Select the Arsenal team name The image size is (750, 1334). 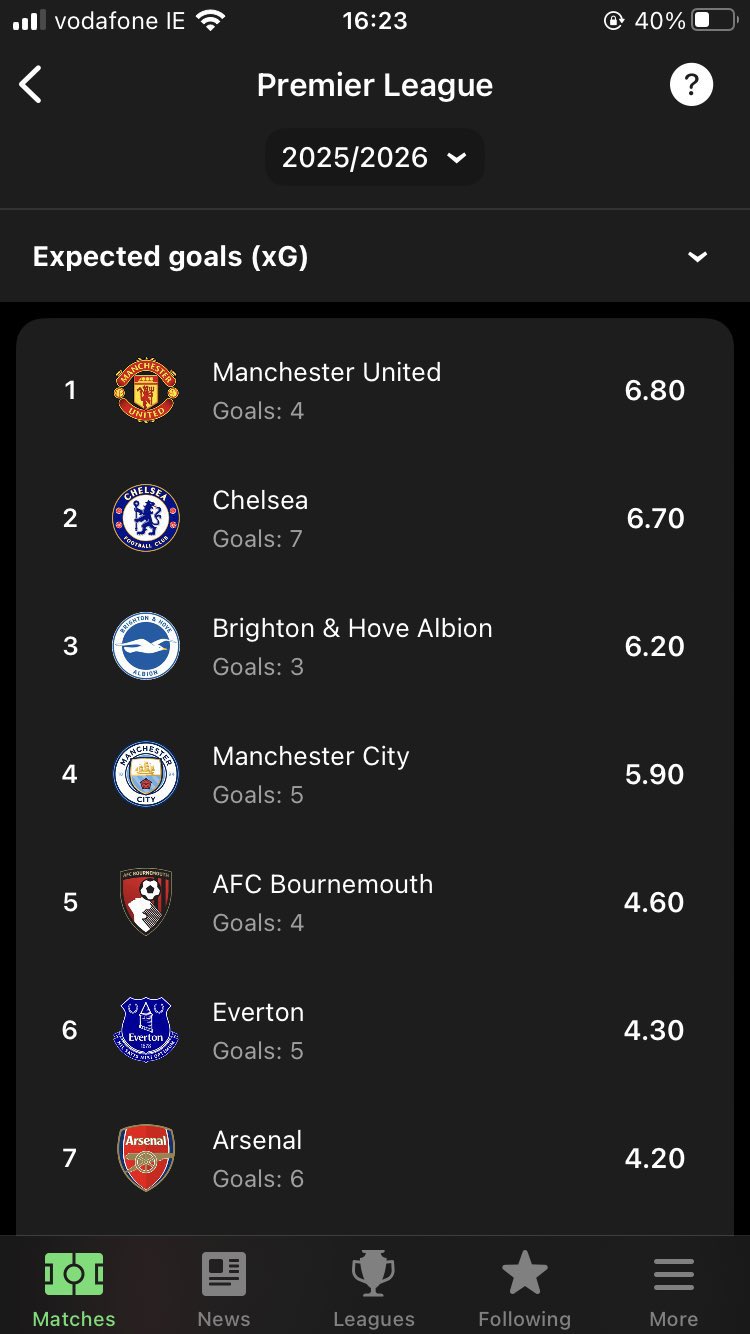(257, 1140)
